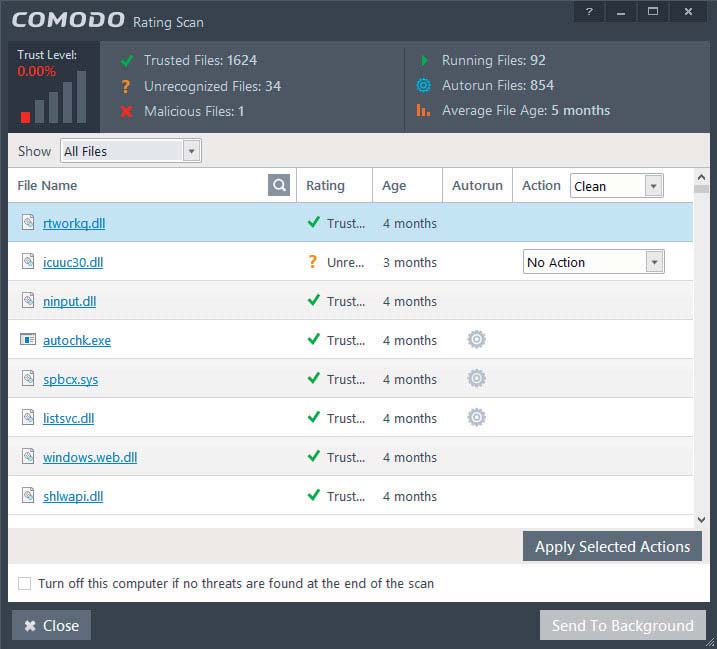717x649 pixels.
Task: Click the help question mark button
Action: coord(589,11)
